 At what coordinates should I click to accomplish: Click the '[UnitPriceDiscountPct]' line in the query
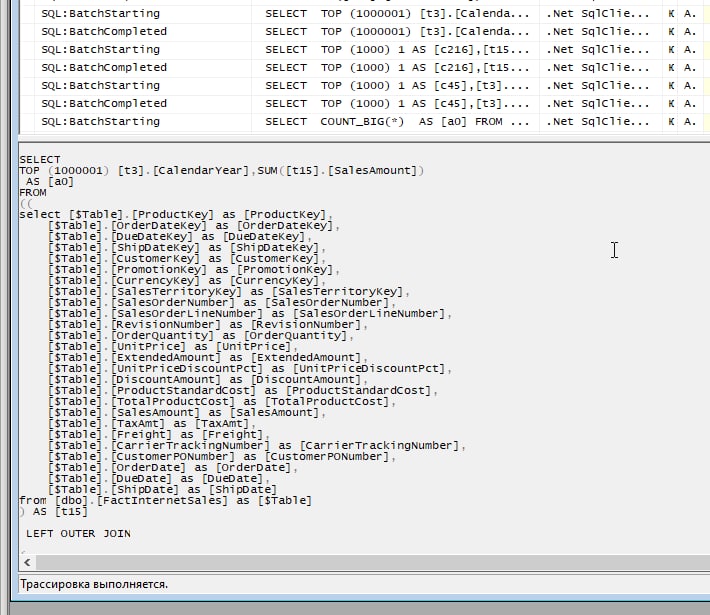click(249, 369)
